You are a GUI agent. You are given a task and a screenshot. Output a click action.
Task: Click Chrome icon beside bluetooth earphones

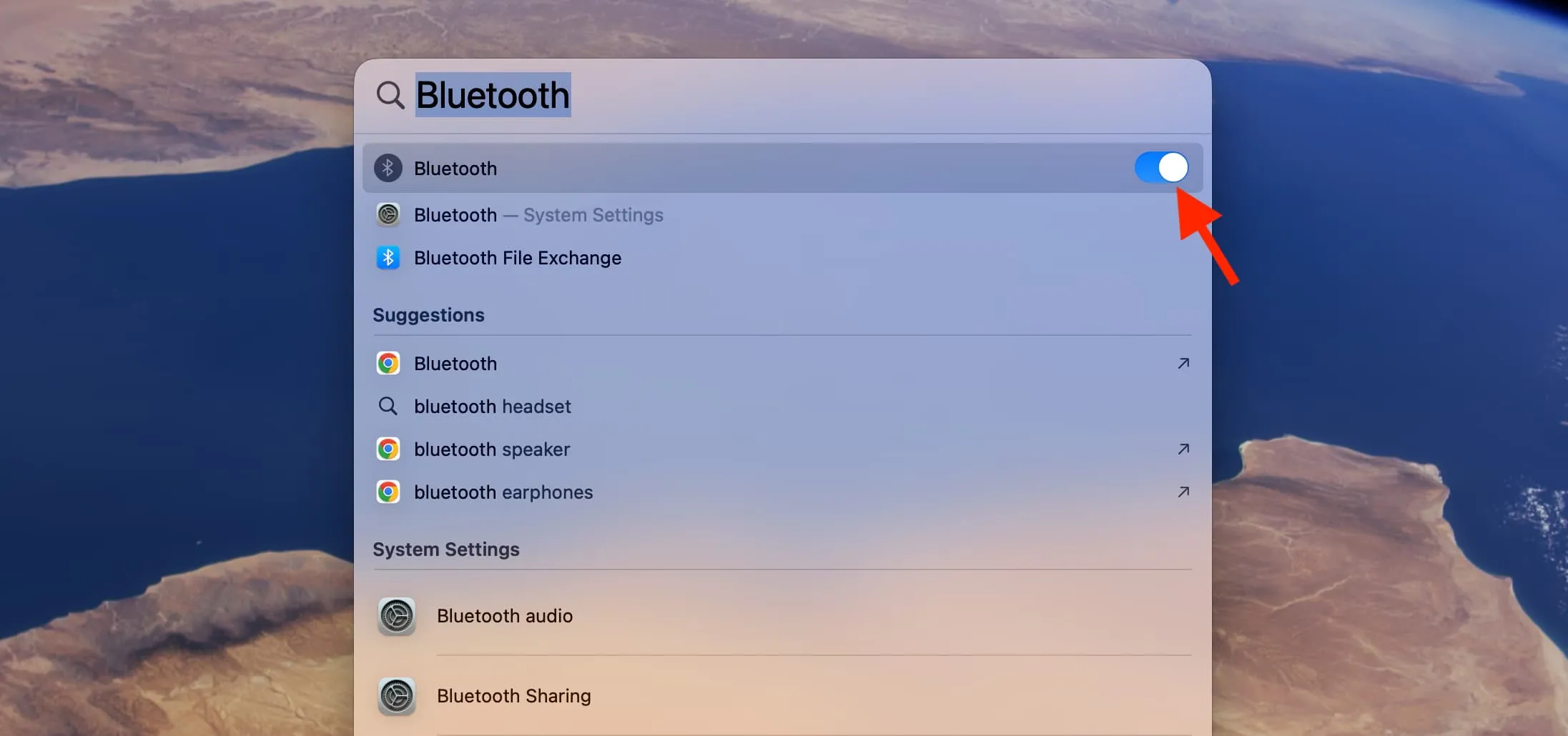tap(388, 492)
